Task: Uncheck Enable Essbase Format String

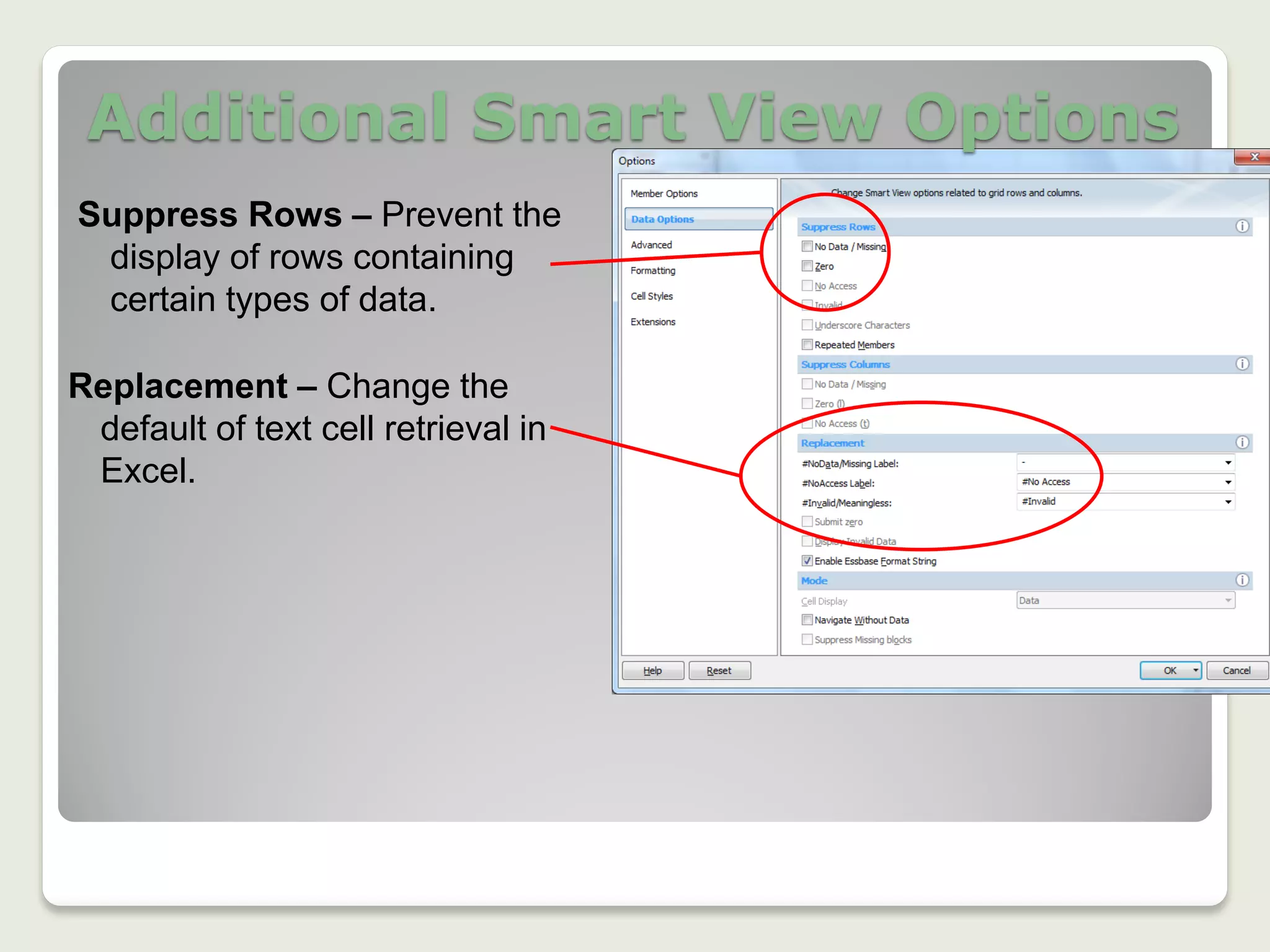Action: [x=807, y=561]
